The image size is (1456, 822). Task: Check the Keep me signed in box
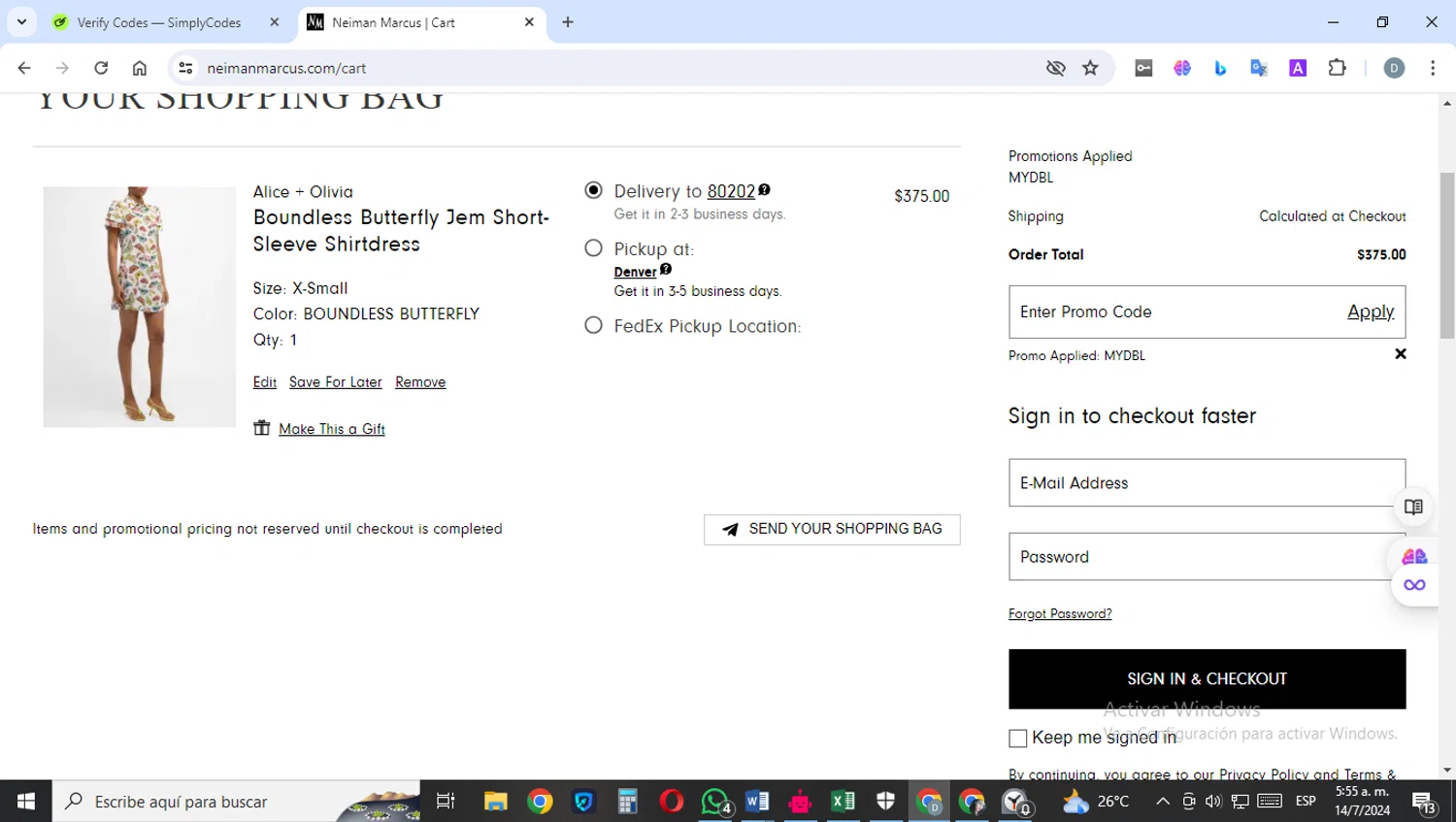[1017, 739]
